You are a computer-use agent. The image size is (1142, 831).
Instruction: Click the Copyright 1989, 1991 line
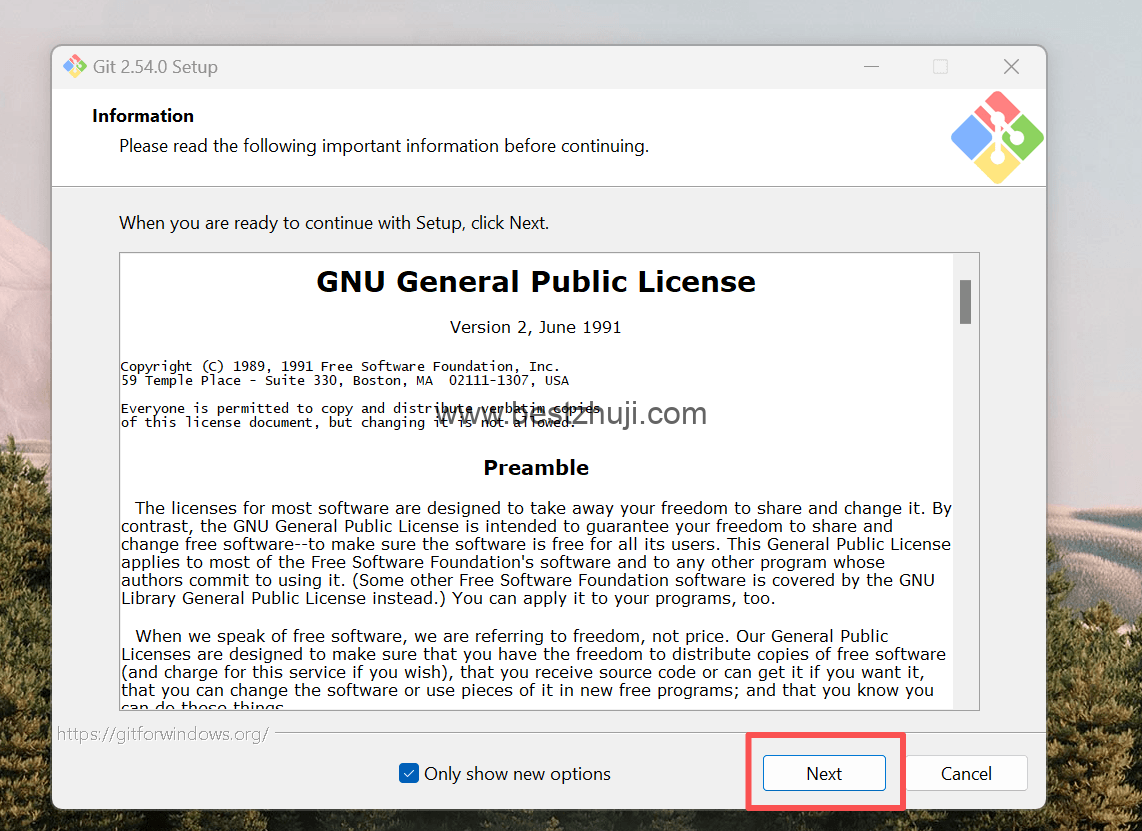point(340,366)
